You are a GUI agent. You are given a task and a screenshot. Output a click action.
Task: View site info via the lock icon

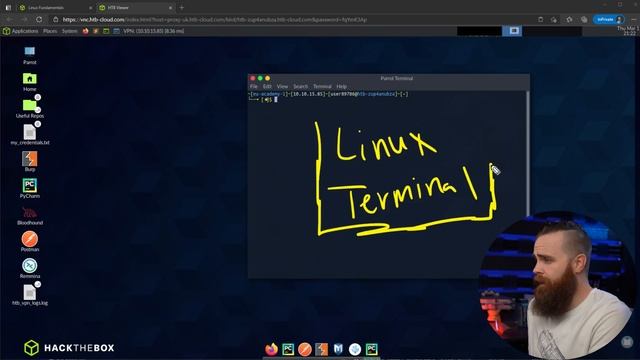tap(56, 19)
